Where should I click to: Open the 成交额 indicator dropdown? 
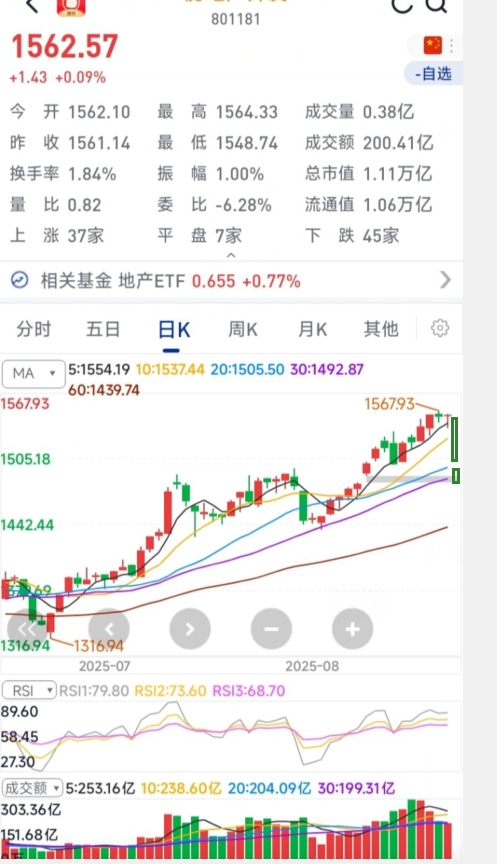click(33, 788)
